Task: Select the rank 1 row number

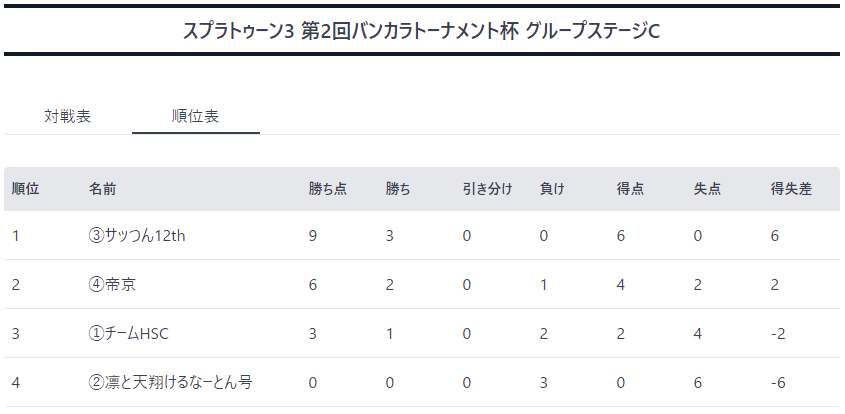Action: coord(15,236)
